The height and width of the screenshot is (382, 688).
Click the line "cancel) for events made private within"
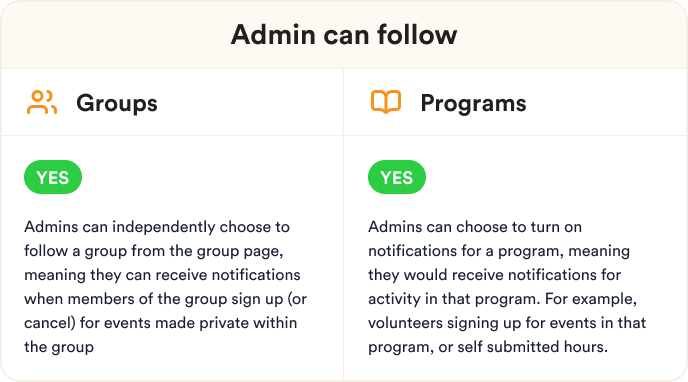click(161, 323)
